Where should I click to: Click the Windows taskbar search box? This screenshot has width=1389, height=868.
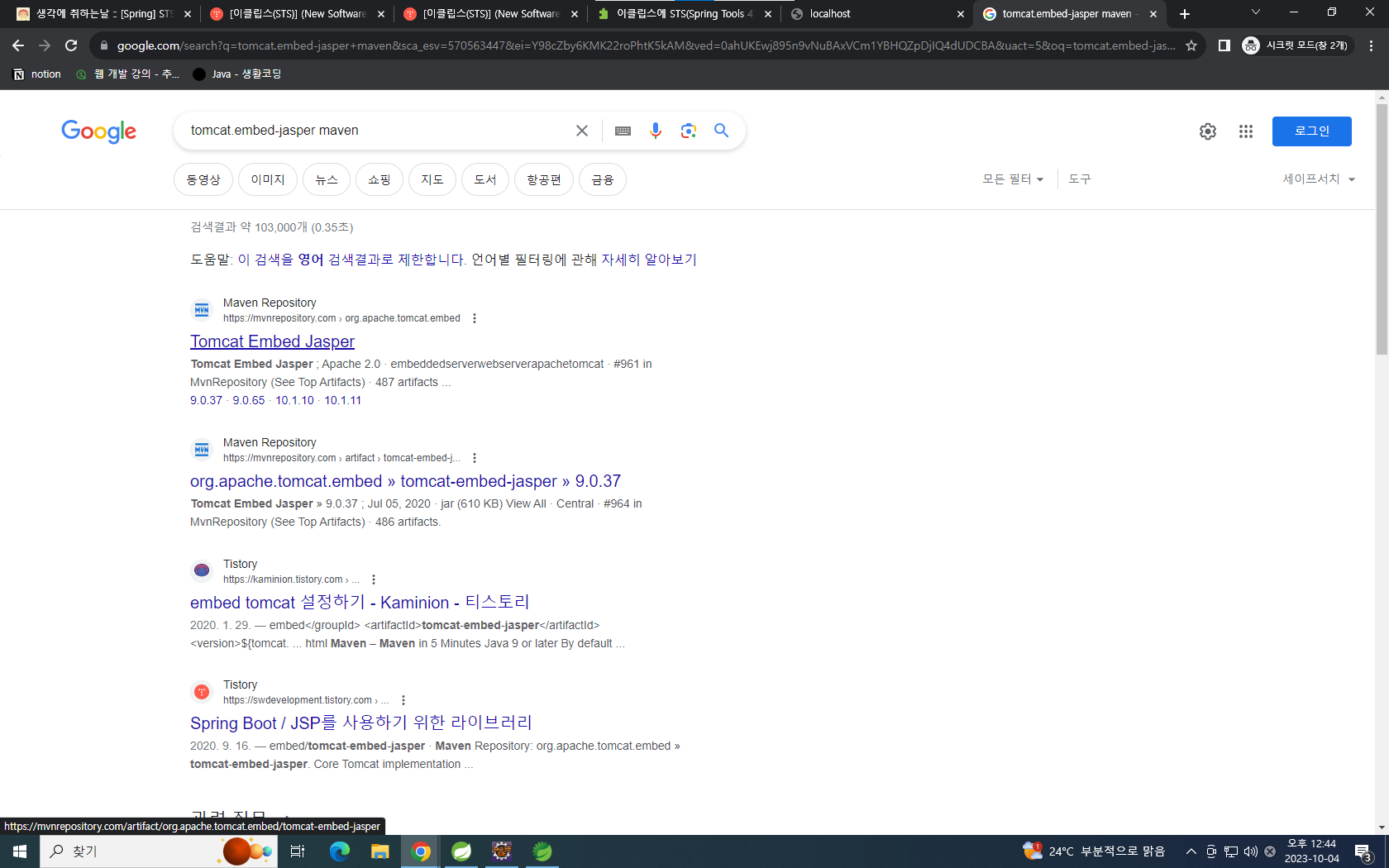[x=158, y=851]
